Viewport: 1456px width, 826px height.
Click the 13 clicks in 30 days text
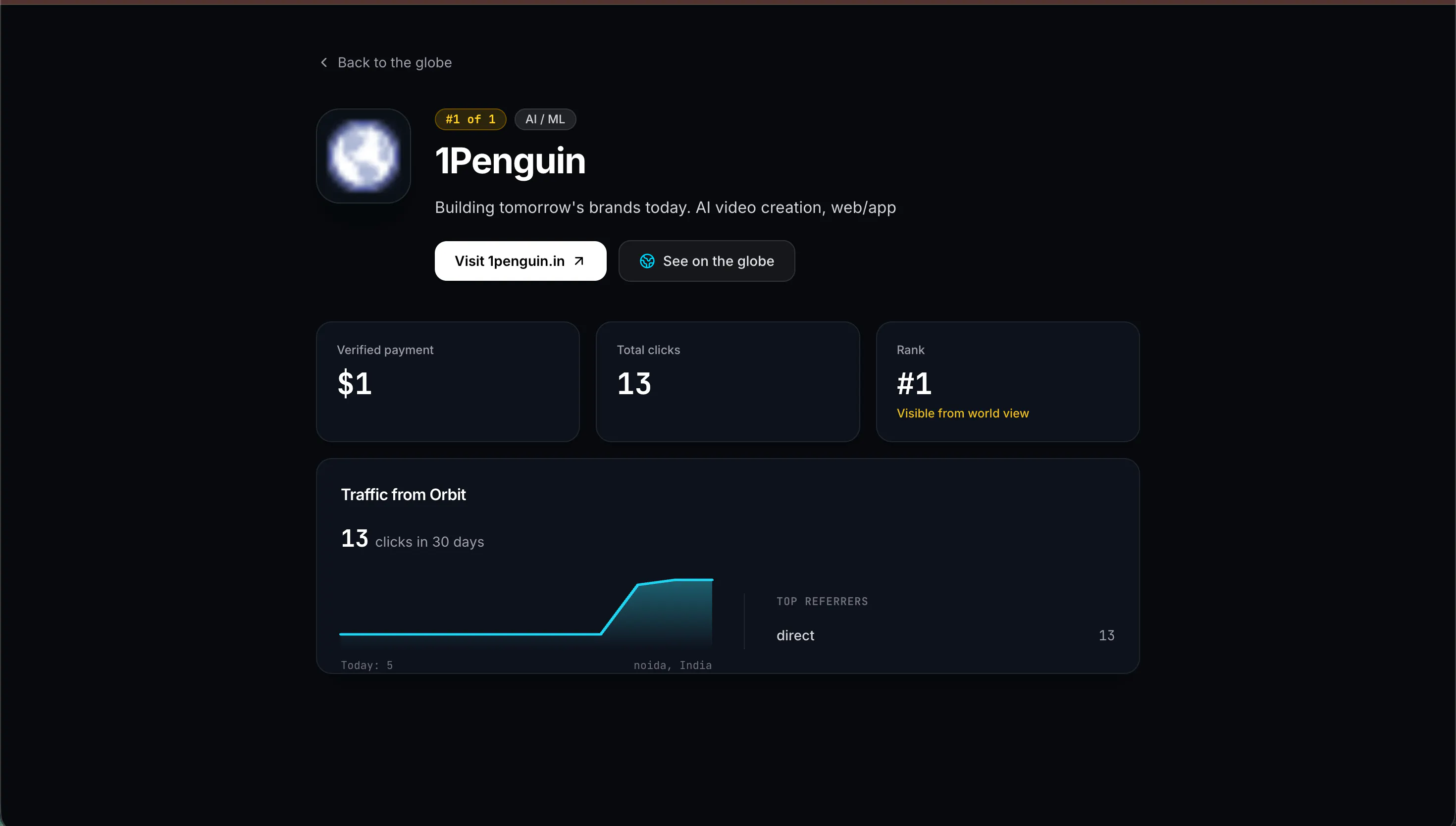pyautogui.click(x=413, y=539)
